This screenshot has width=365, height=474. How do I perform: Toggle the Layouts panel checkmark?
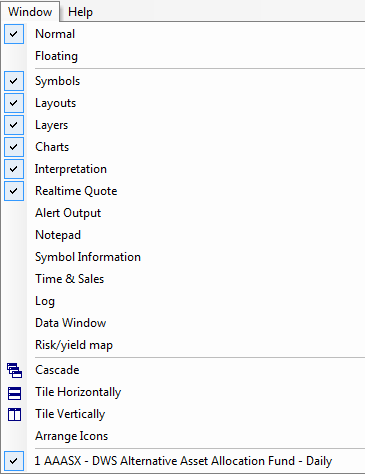(14, 103)
